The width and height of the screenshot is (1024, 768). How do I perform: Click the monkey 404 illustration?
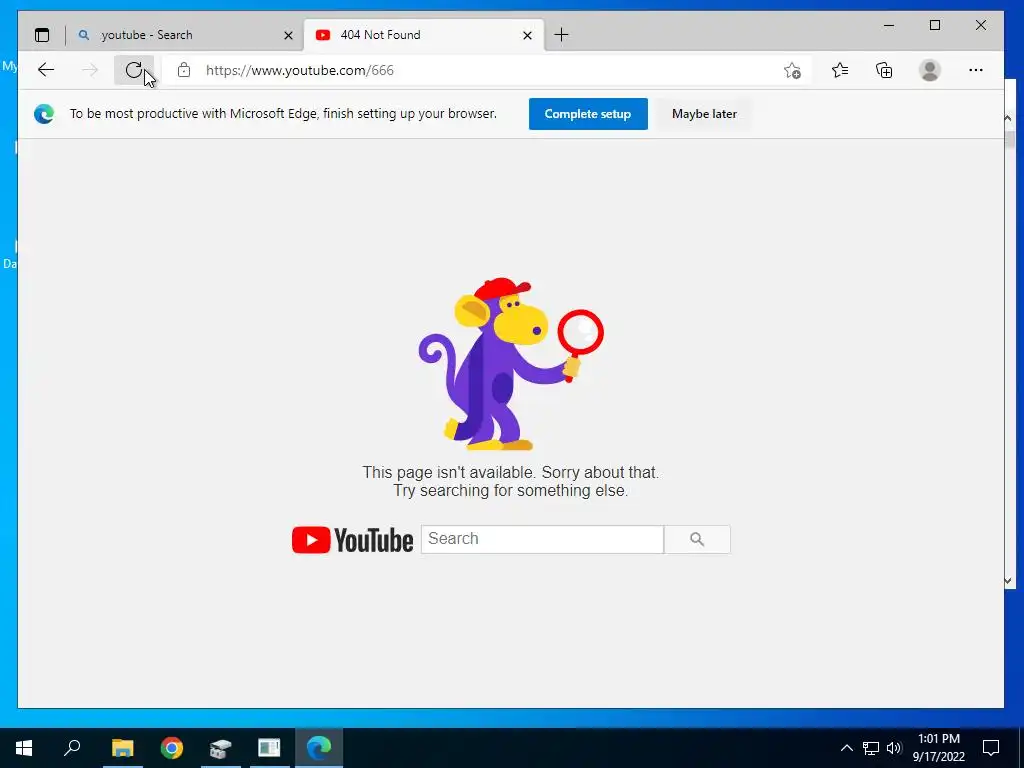511,364
